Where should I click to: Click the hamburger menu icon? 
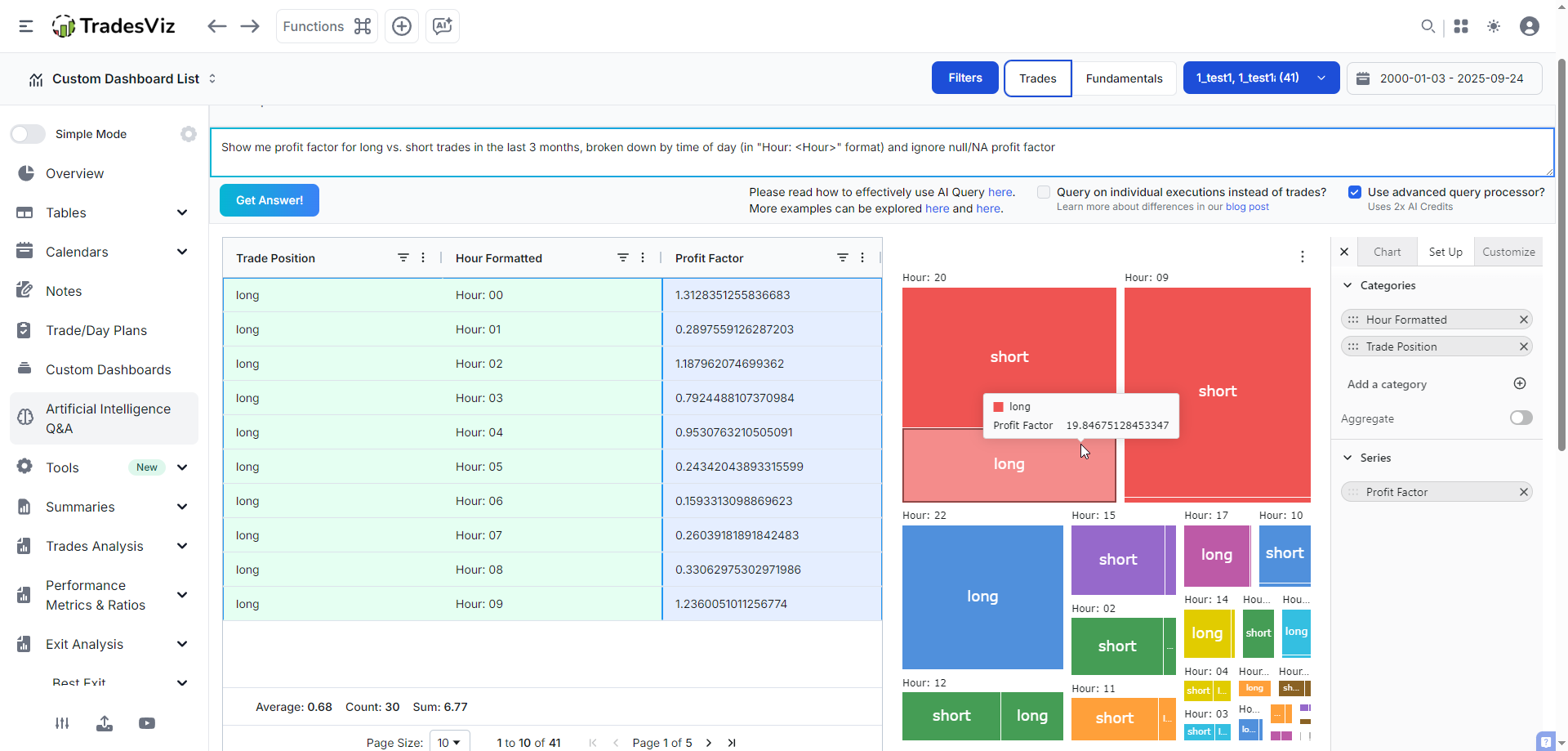[x=26, y=26]
